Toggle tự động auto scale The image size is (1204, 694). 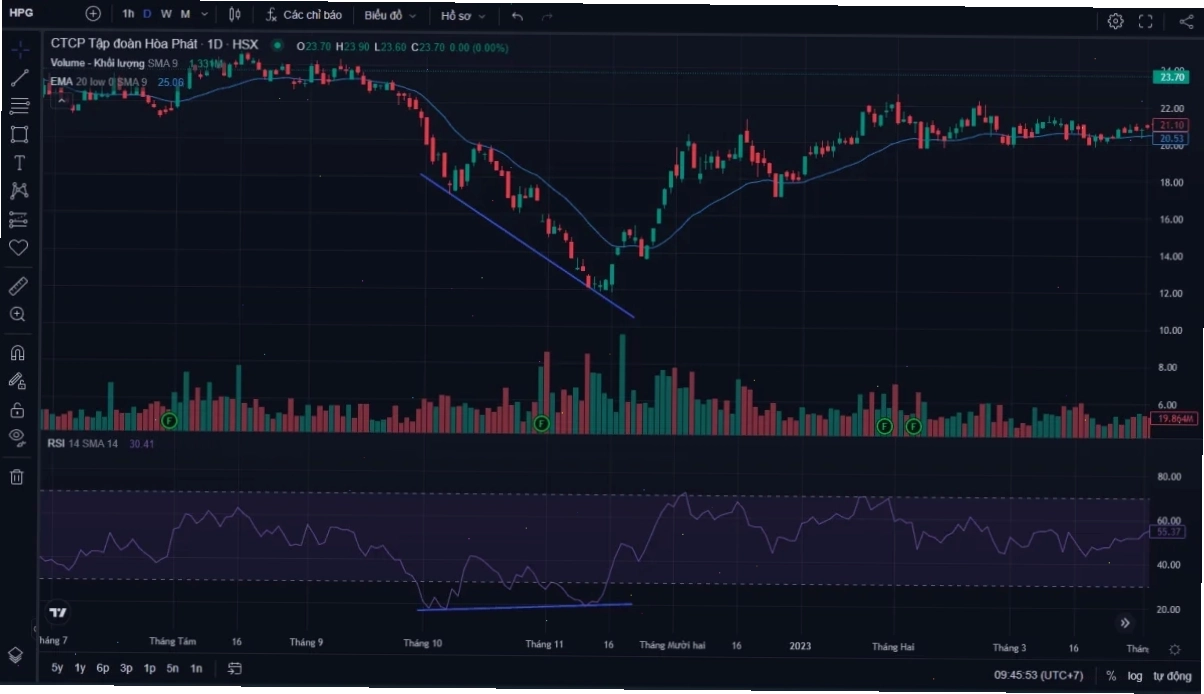coord(1172,677)
